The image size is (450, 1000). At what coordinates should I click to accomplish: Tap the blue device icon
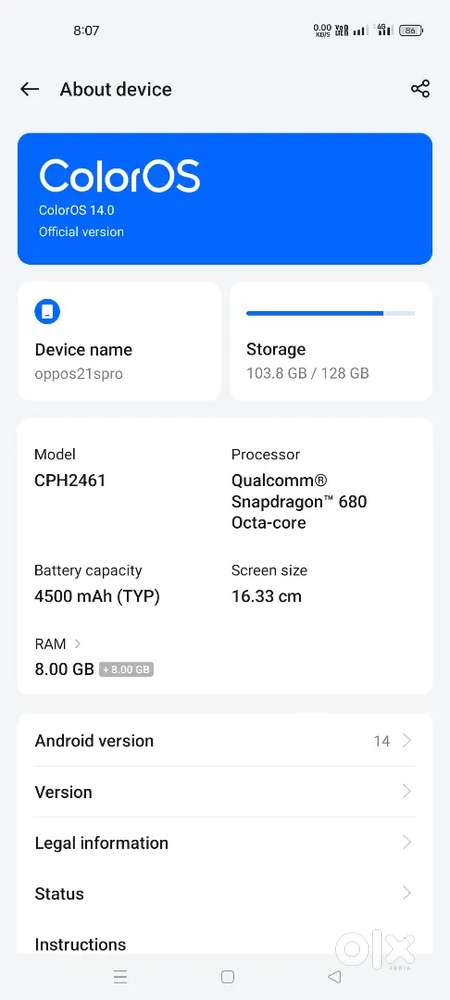tap(47, 312)
